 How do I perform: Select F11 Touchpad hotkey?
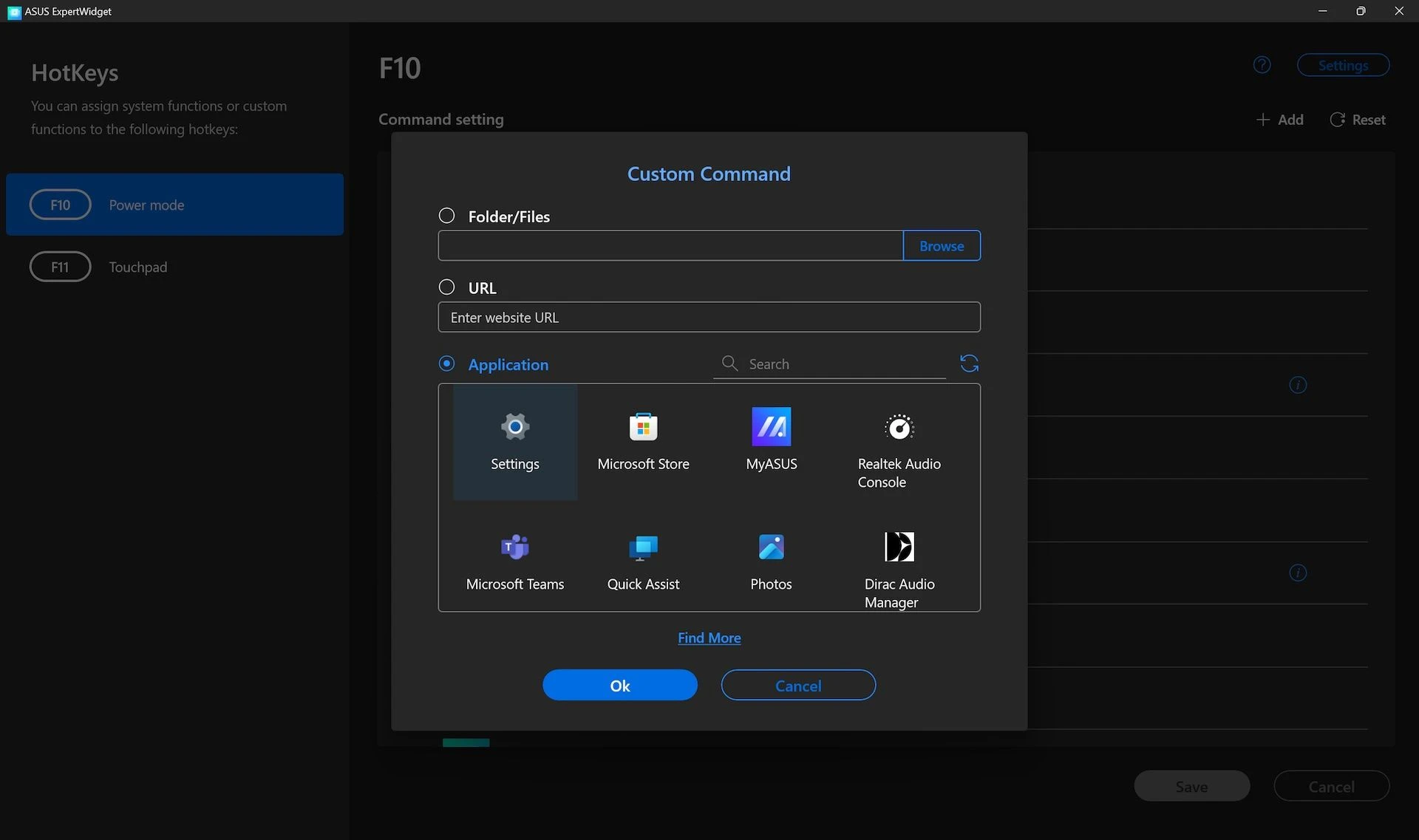pos(174,267)
